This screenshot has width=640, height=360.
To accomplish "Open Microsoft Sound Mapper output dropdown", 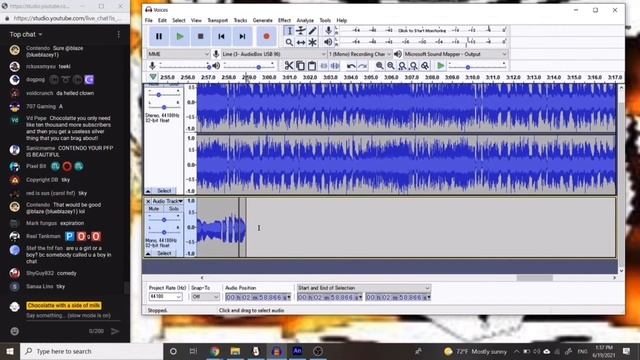I will click(x=455, y=54).
